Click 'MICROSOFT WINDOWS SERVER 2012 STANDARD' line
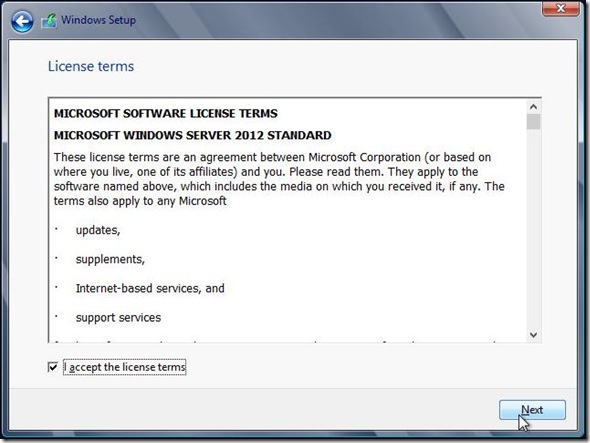Viewport: 590px width, 443px height. point(192,135)
